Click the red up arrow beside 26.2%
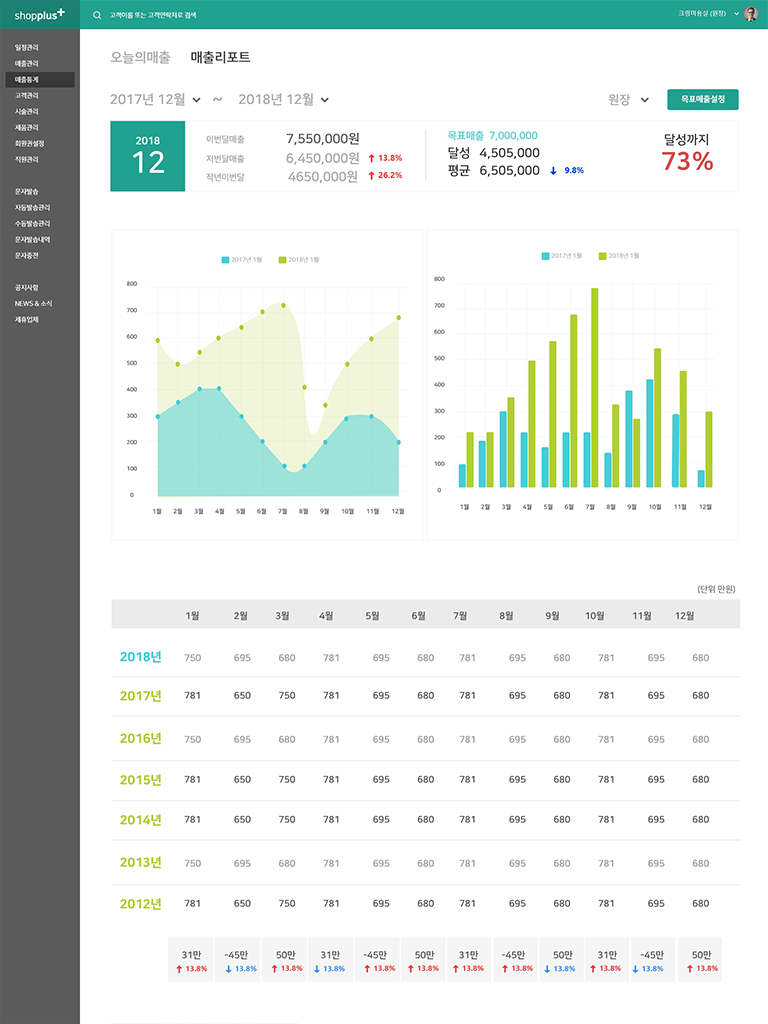This screenshot has width=768, height=1024. click(x=371, y=175)
